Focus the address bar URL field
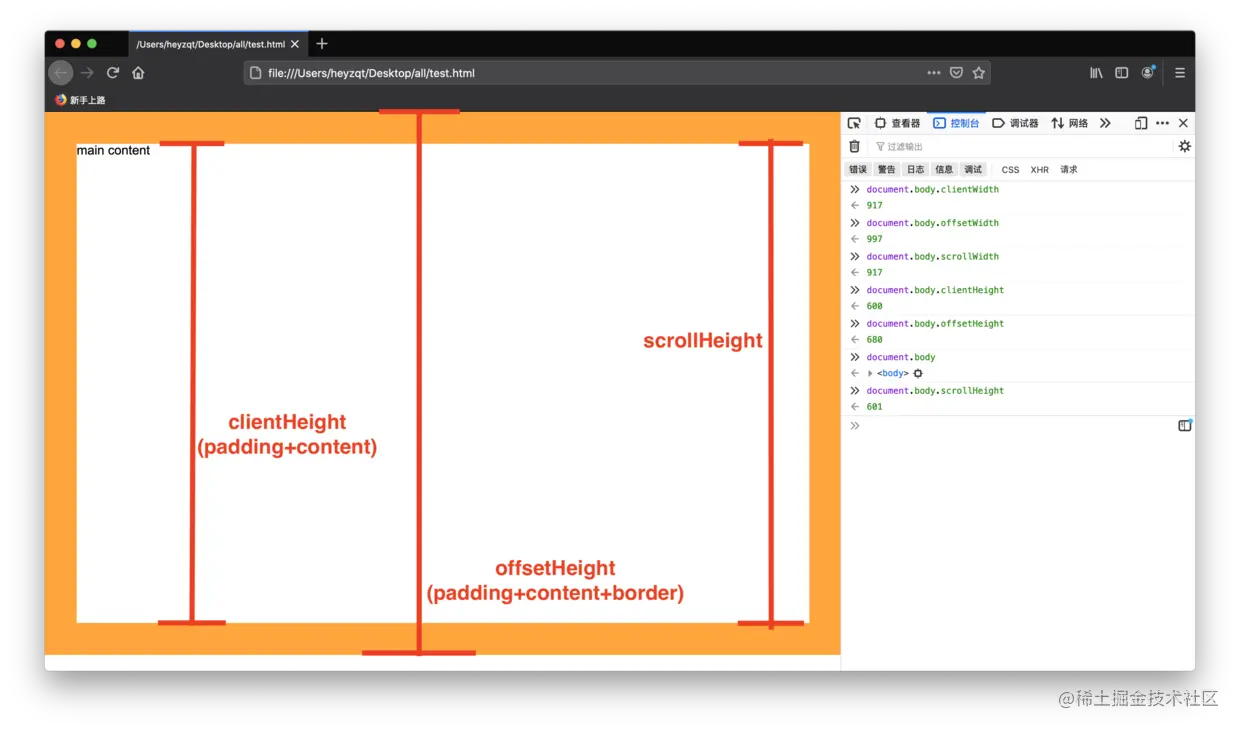The height and width of the screenshot is (730, 1240). click(595, 73)
